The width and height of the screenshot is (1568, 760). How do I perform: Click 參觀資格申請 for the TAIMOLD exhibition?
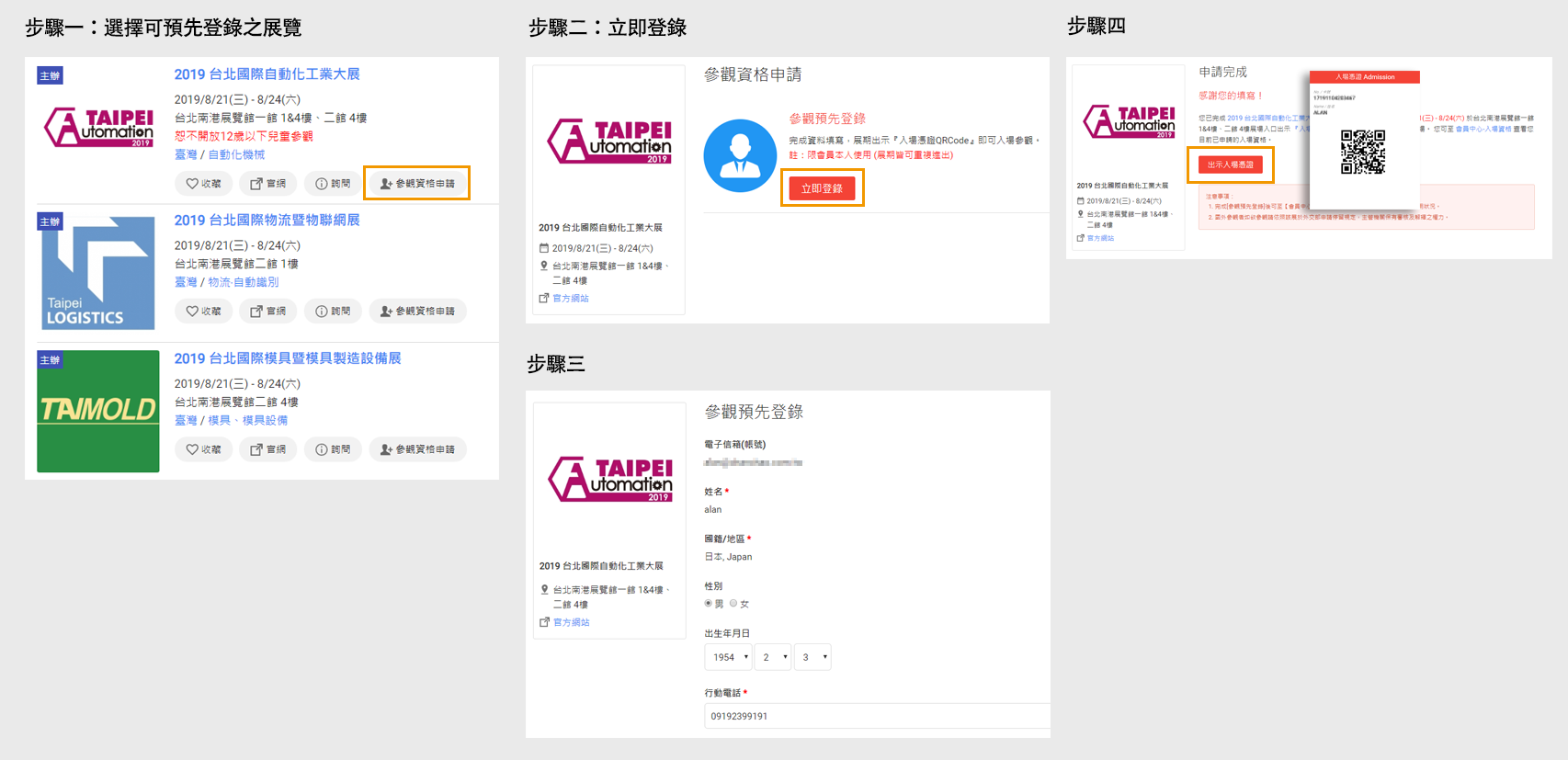tap(417, 449)
